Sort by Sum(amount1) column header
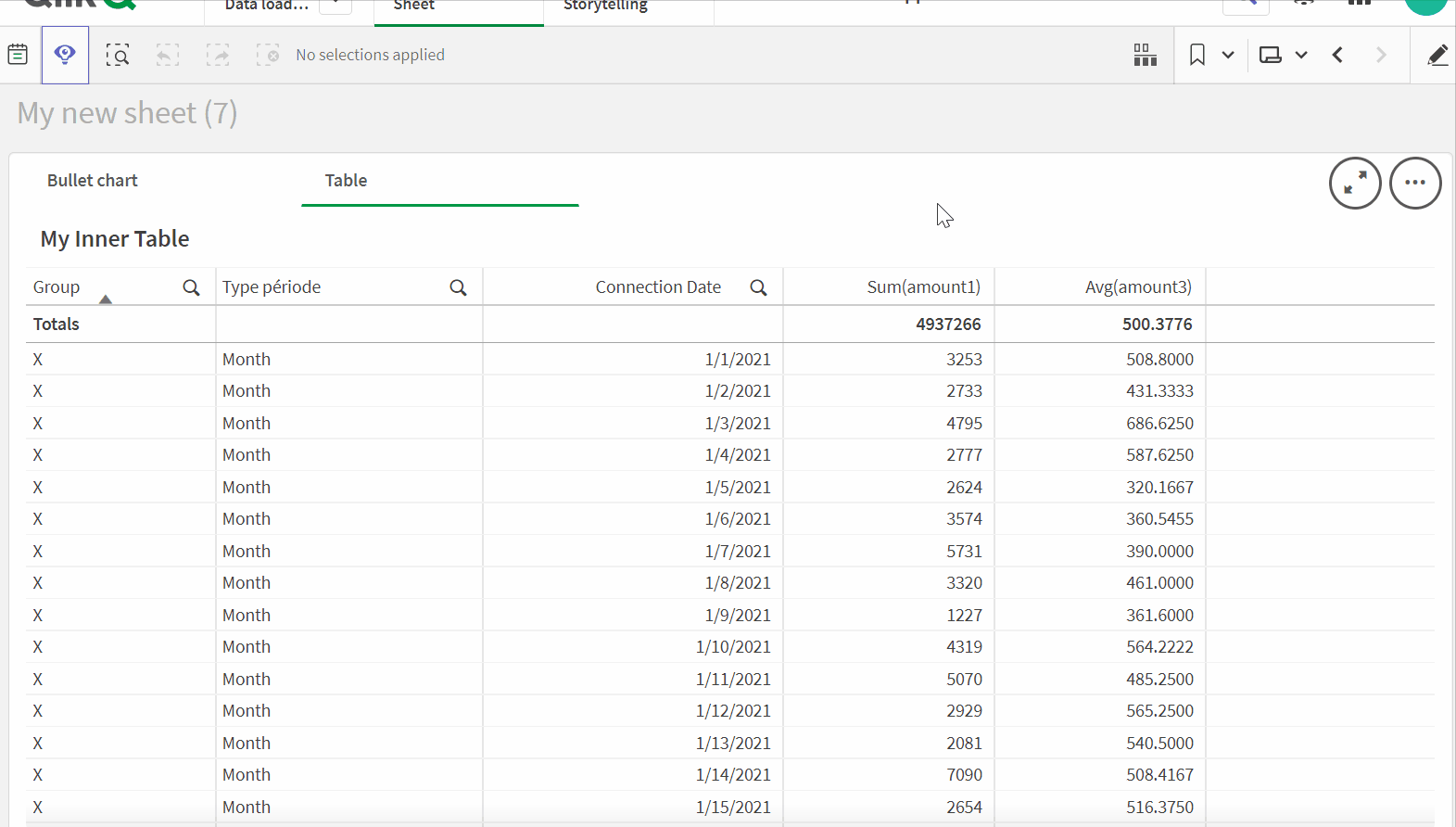 tap(924, 287)
